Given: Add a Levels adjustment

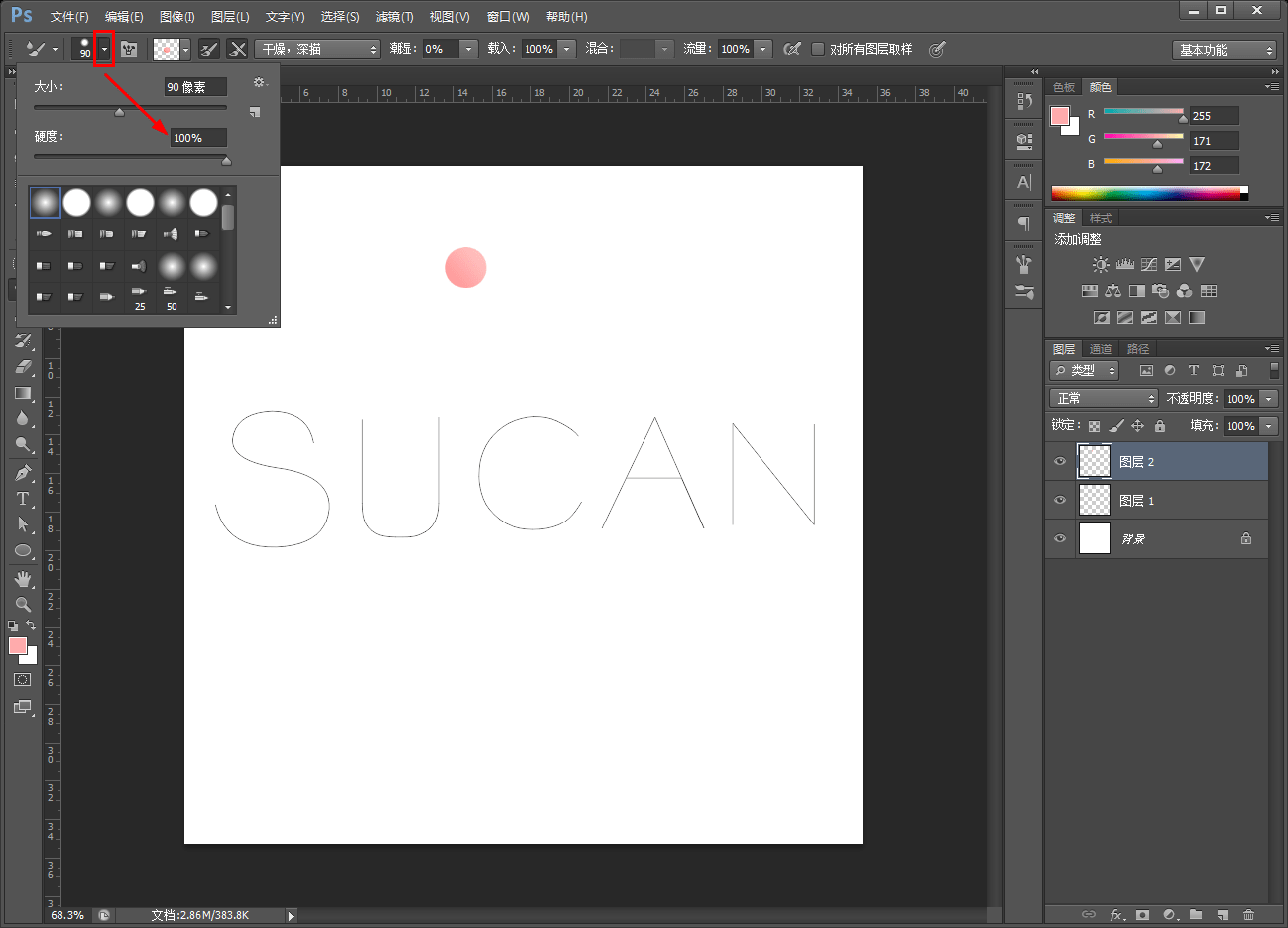Looking at the screenshot, I should pyautogui.click(x=1124, y=265).
